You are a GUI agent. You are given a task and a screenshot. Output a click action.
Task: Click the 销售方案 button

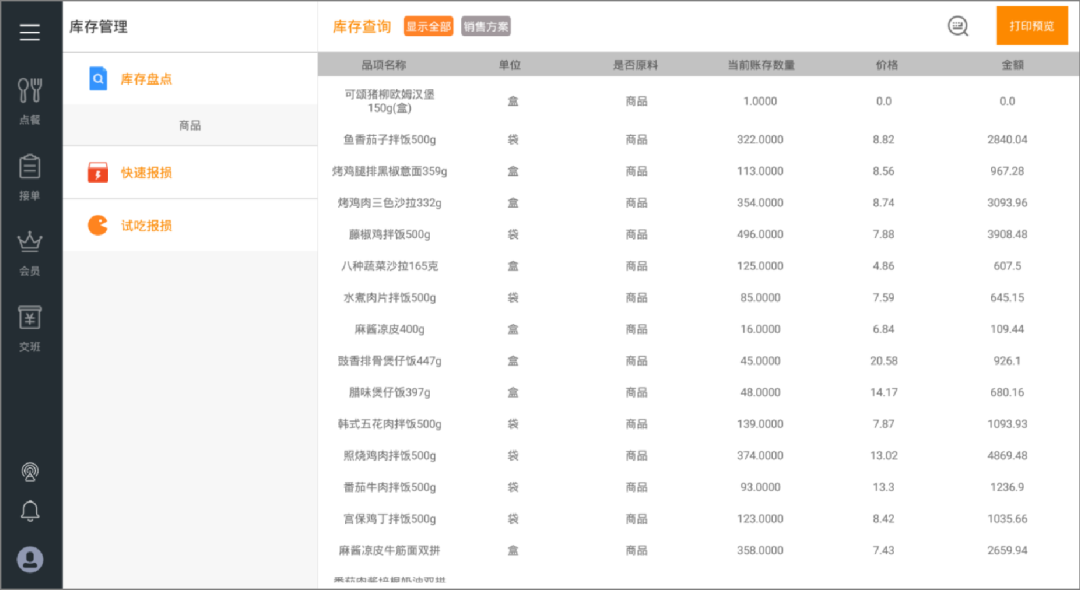pyautogui.click(x=486, y=26)
